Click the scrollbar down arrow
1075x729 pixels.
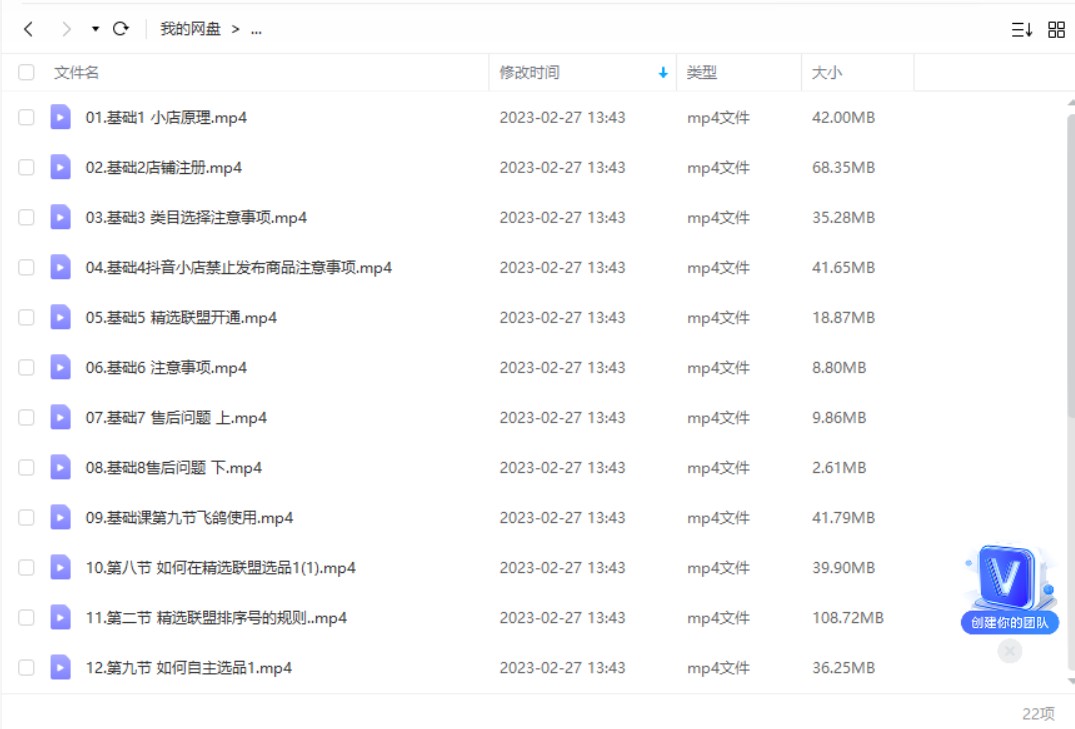pos(1071,681)
